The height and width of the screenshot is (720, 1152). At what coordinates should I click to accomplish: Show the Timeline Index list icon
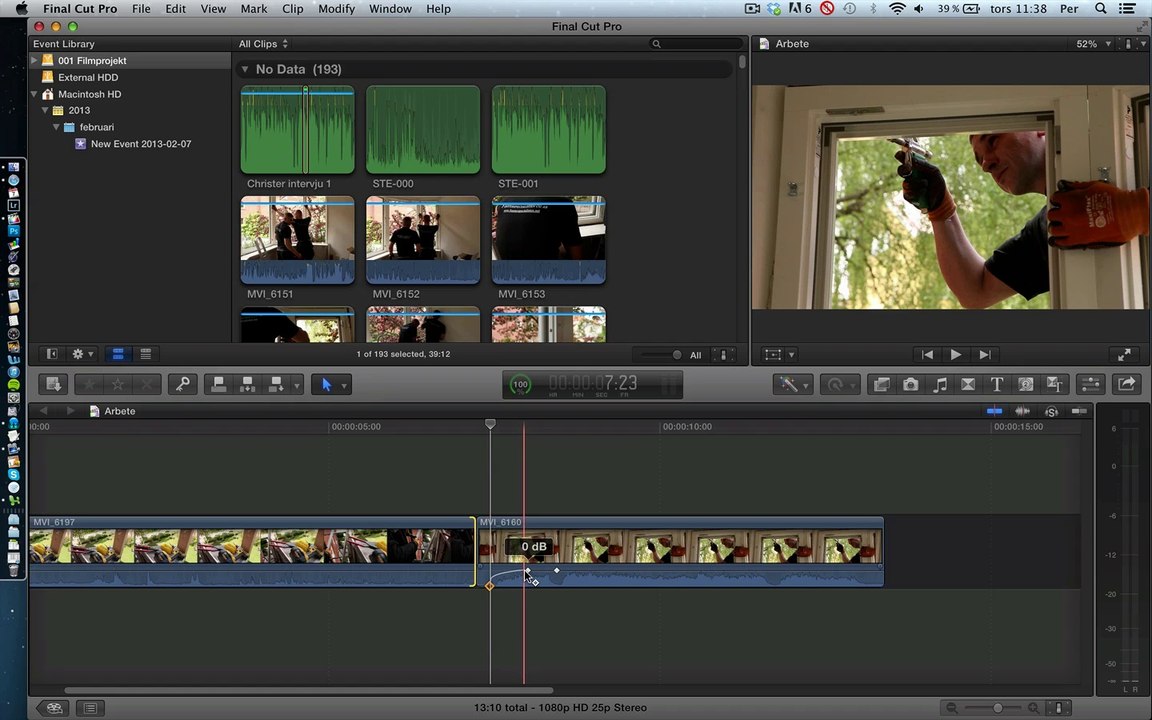click(90, 708)
